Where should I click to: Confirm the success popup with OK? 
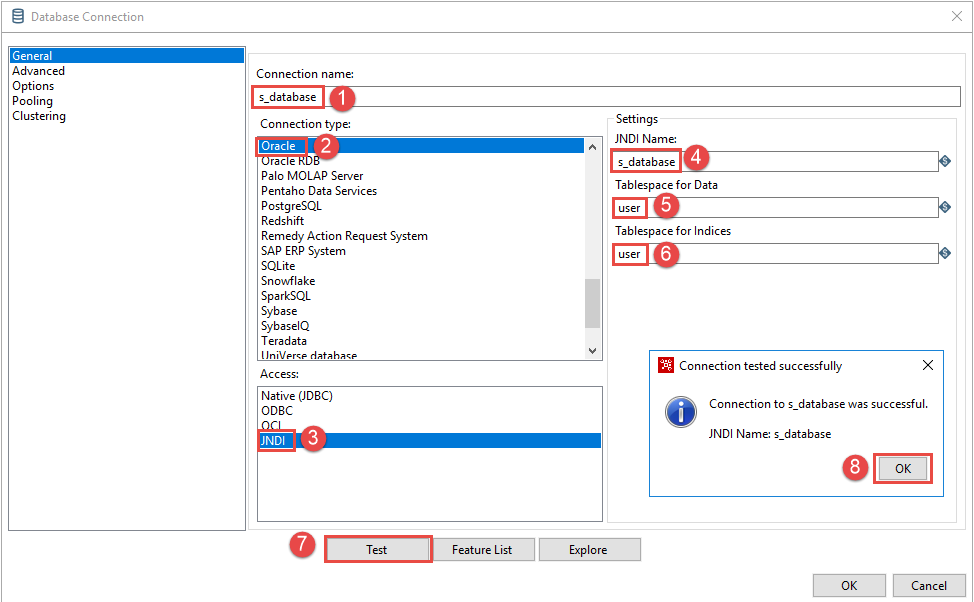point(902,469)
